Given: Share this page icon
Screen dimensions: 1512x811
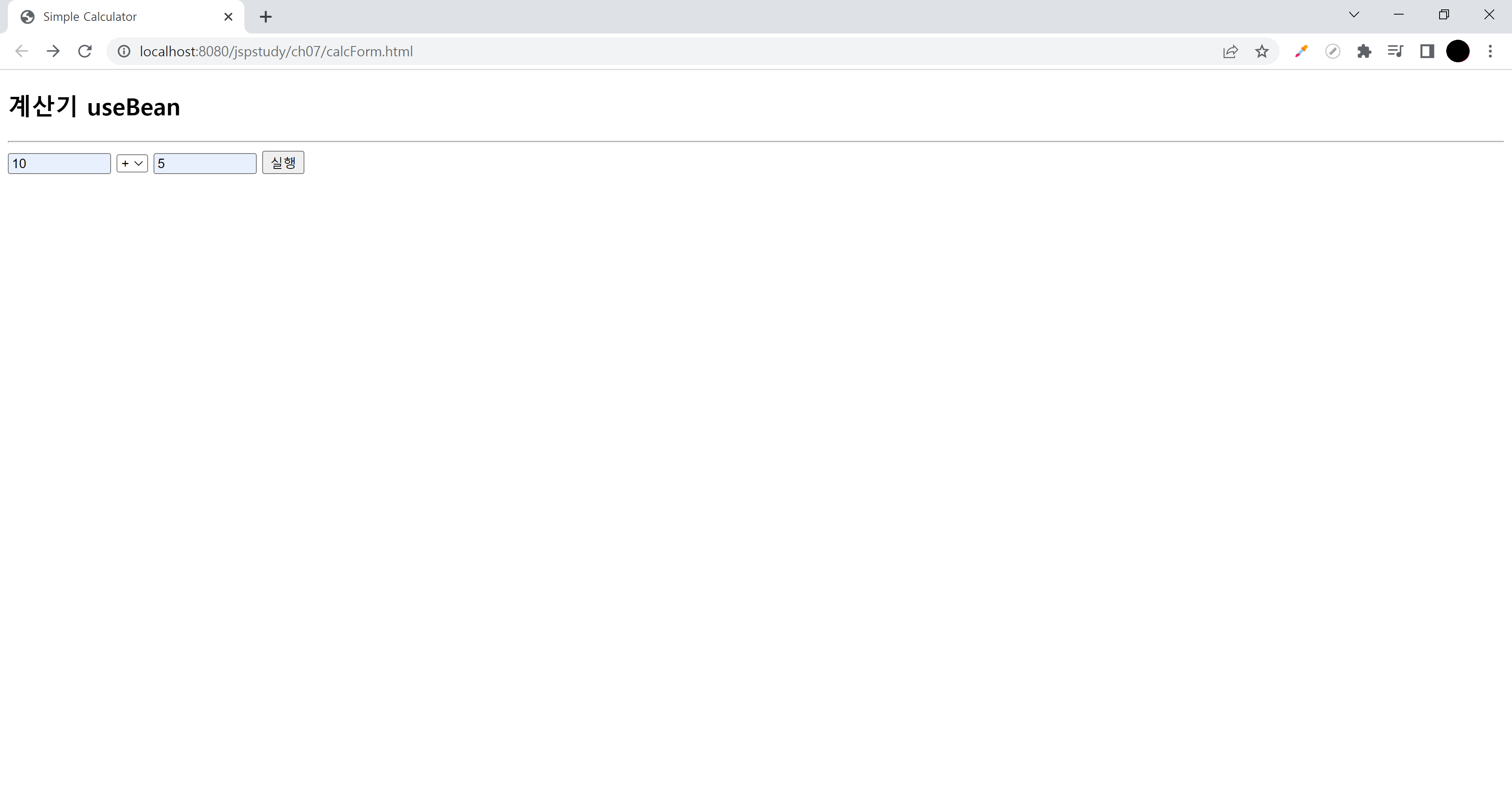Looking at the screenshot, I should point(1230,52).
